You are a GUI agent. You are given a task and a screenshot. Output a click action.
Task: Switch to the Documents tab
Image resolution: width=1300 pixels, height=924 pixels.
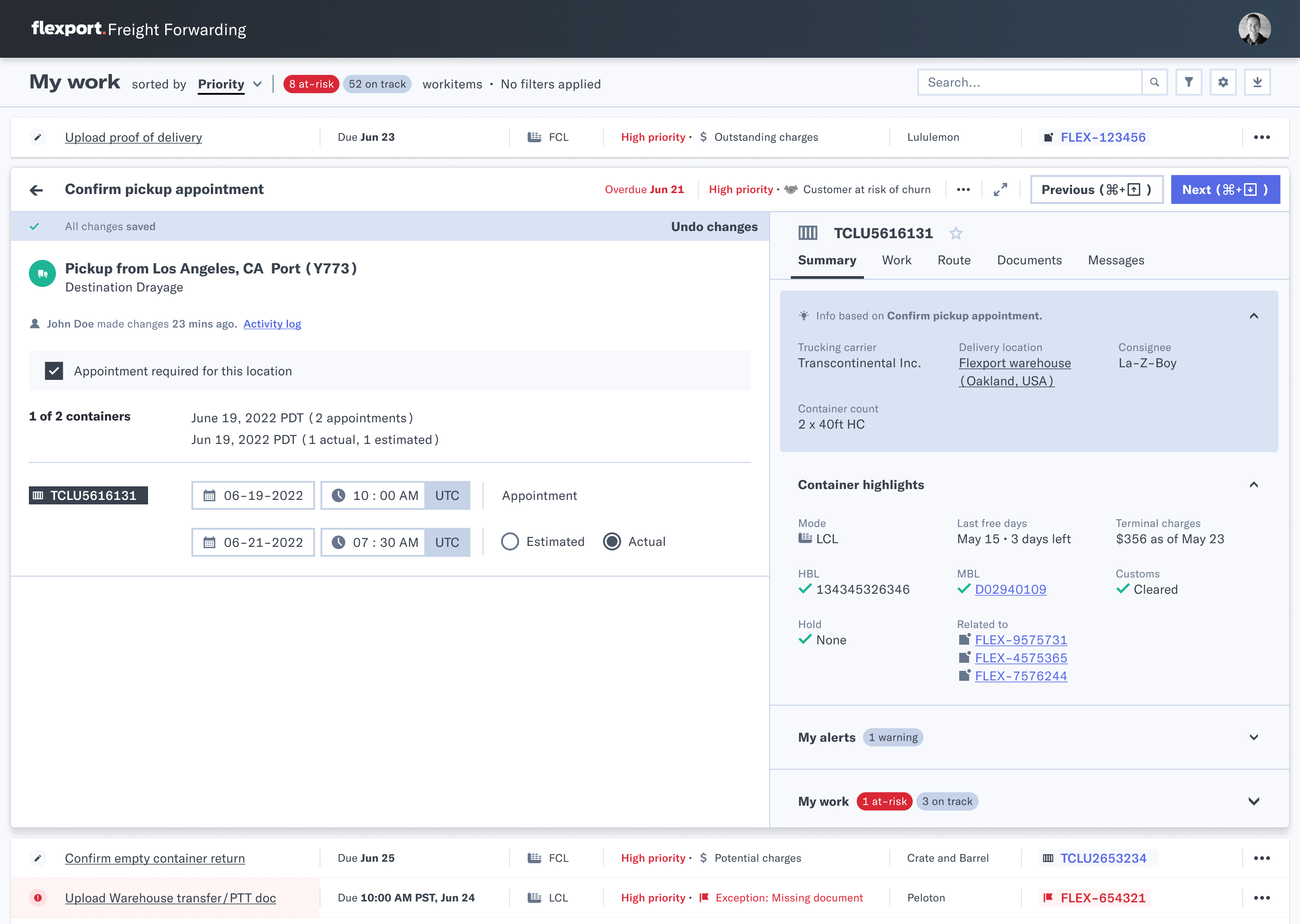tap(1029, 261)
